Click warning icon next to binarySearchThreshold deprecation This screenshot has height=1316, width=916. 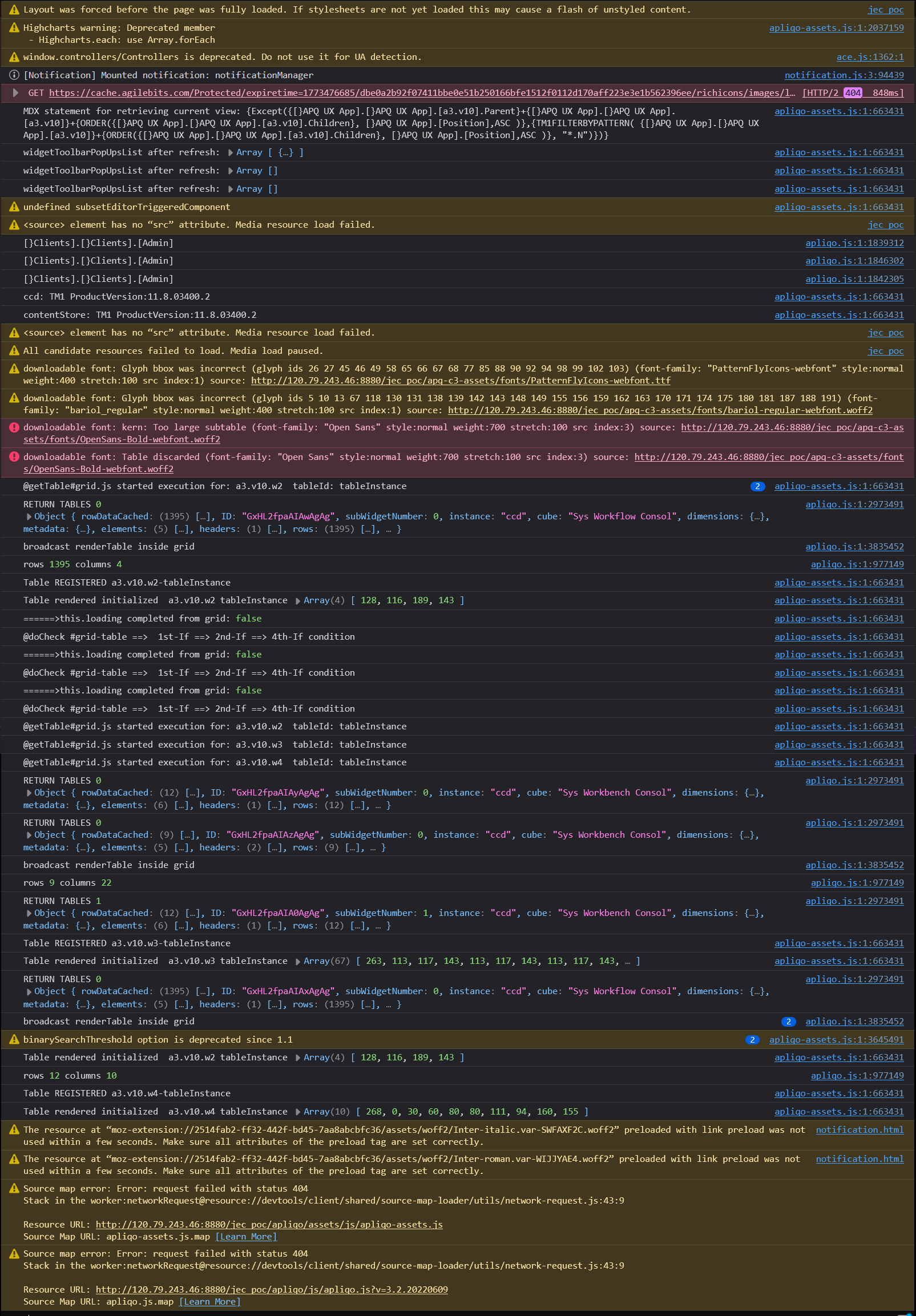click(14, 1039)
